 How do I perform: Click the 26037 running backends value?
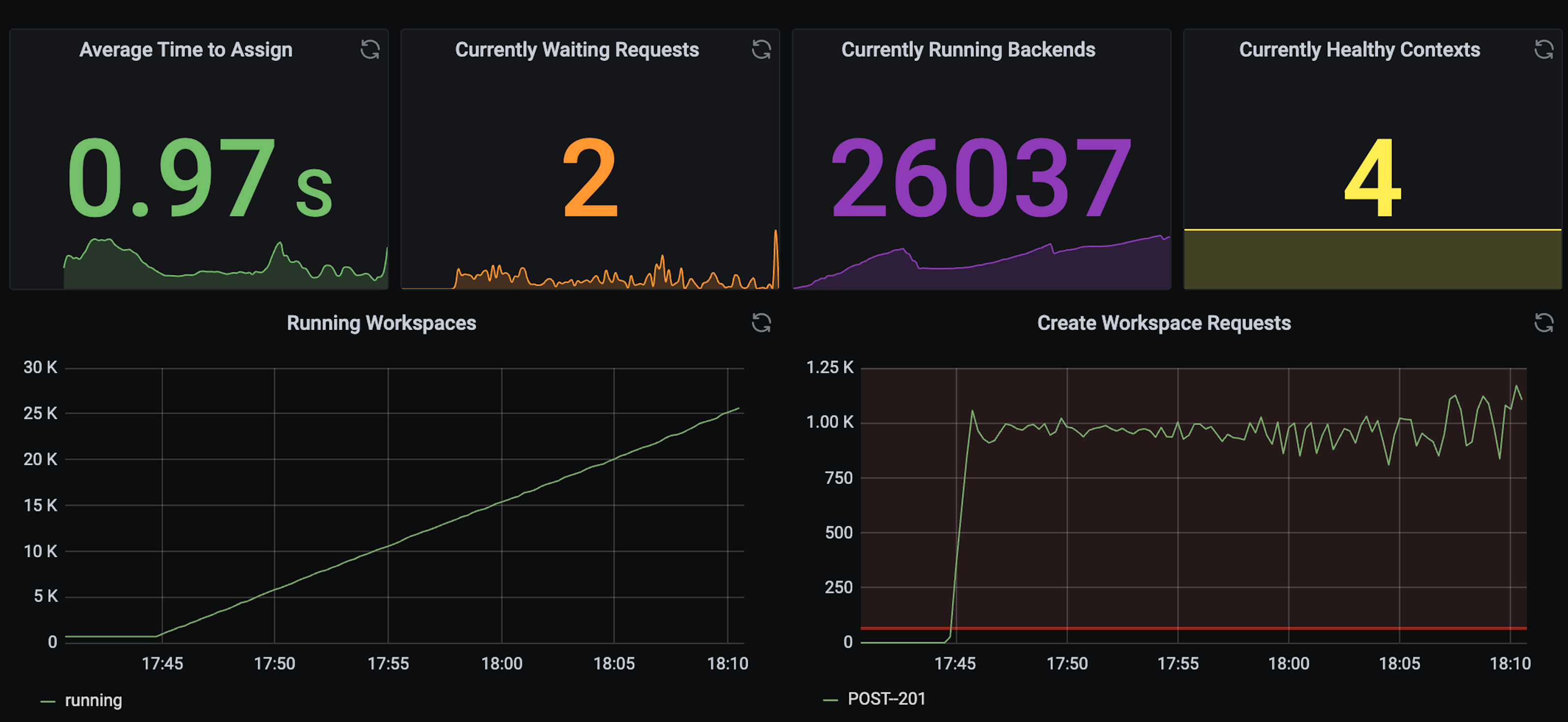tap(981, 178)
